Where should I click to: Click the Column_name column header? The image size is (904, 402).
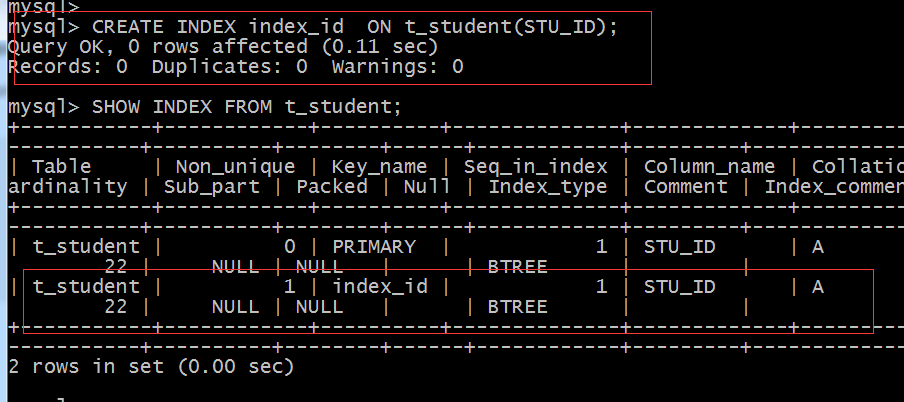tap(709, 167)
